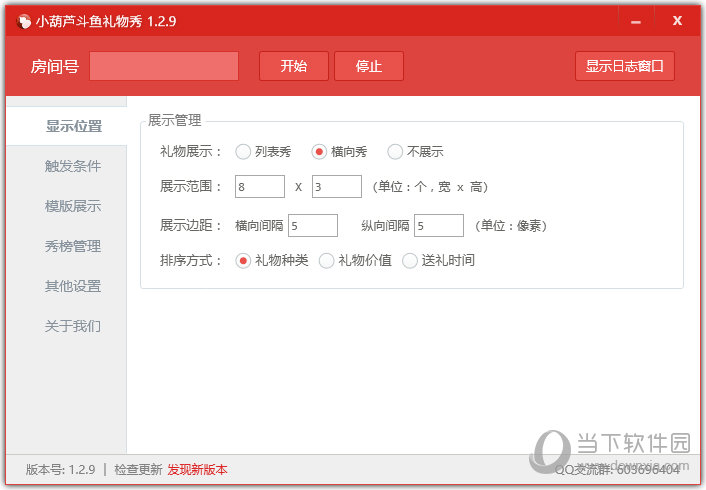Focus the 房间号 room number field

[164, 66]
